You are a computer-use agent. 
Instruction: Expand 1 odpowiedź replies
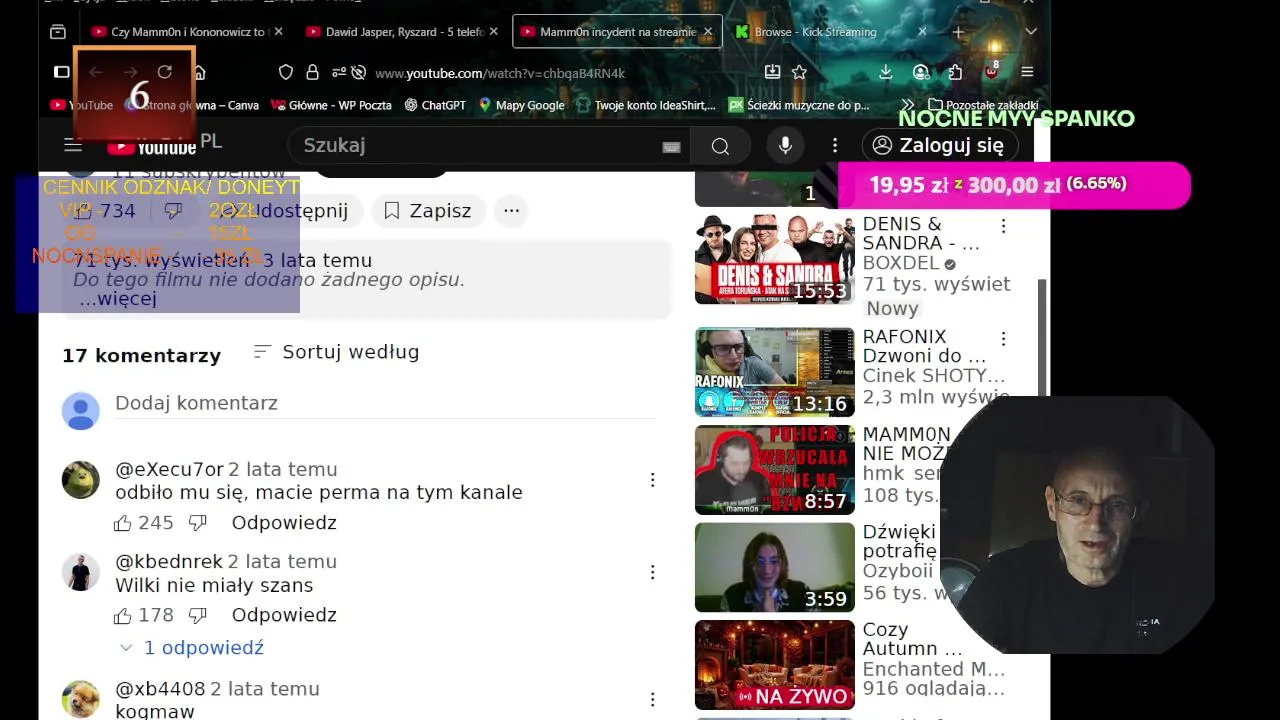pos(191,648)
